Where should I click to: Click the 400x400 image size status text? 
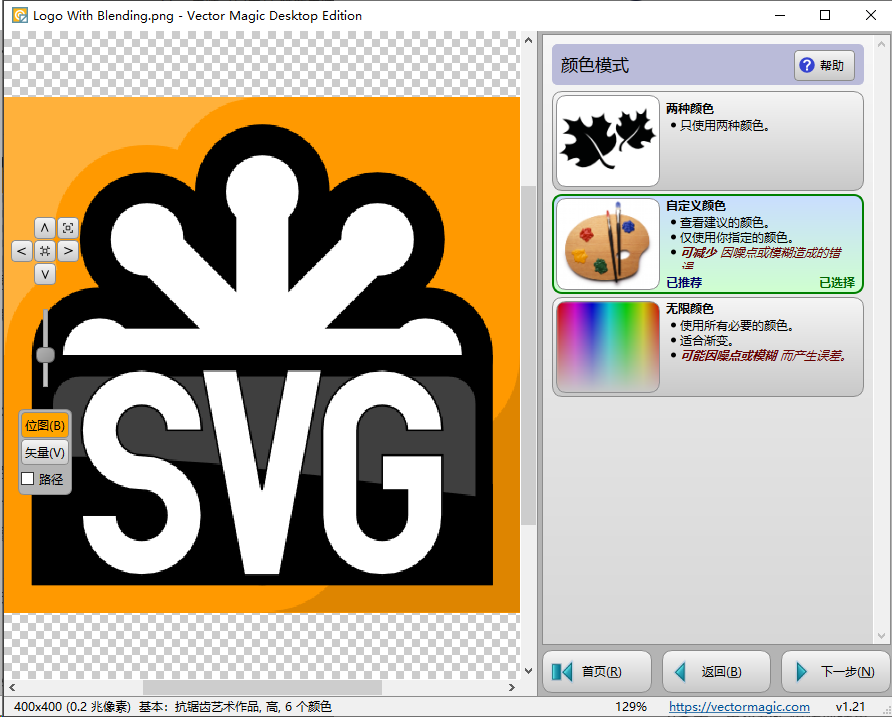click(72, 706)
